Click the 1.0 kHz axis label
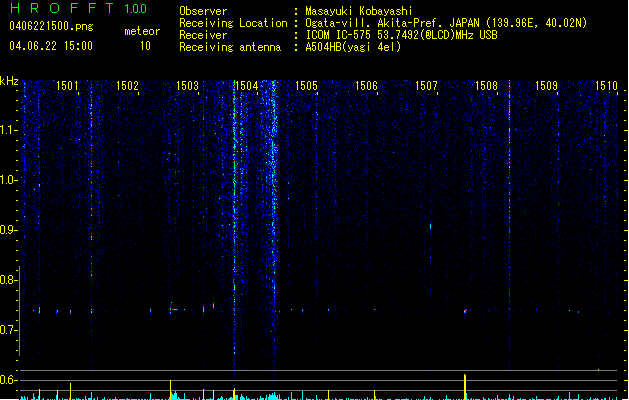The width and height of the screenshot is (629, 400). point(8,180)
